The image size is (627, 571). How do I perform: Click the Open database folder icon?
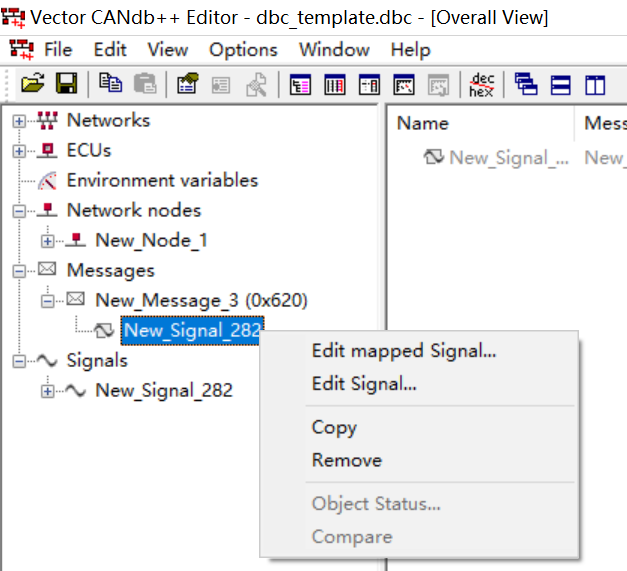pyautogui.click(x=33, y=84)
